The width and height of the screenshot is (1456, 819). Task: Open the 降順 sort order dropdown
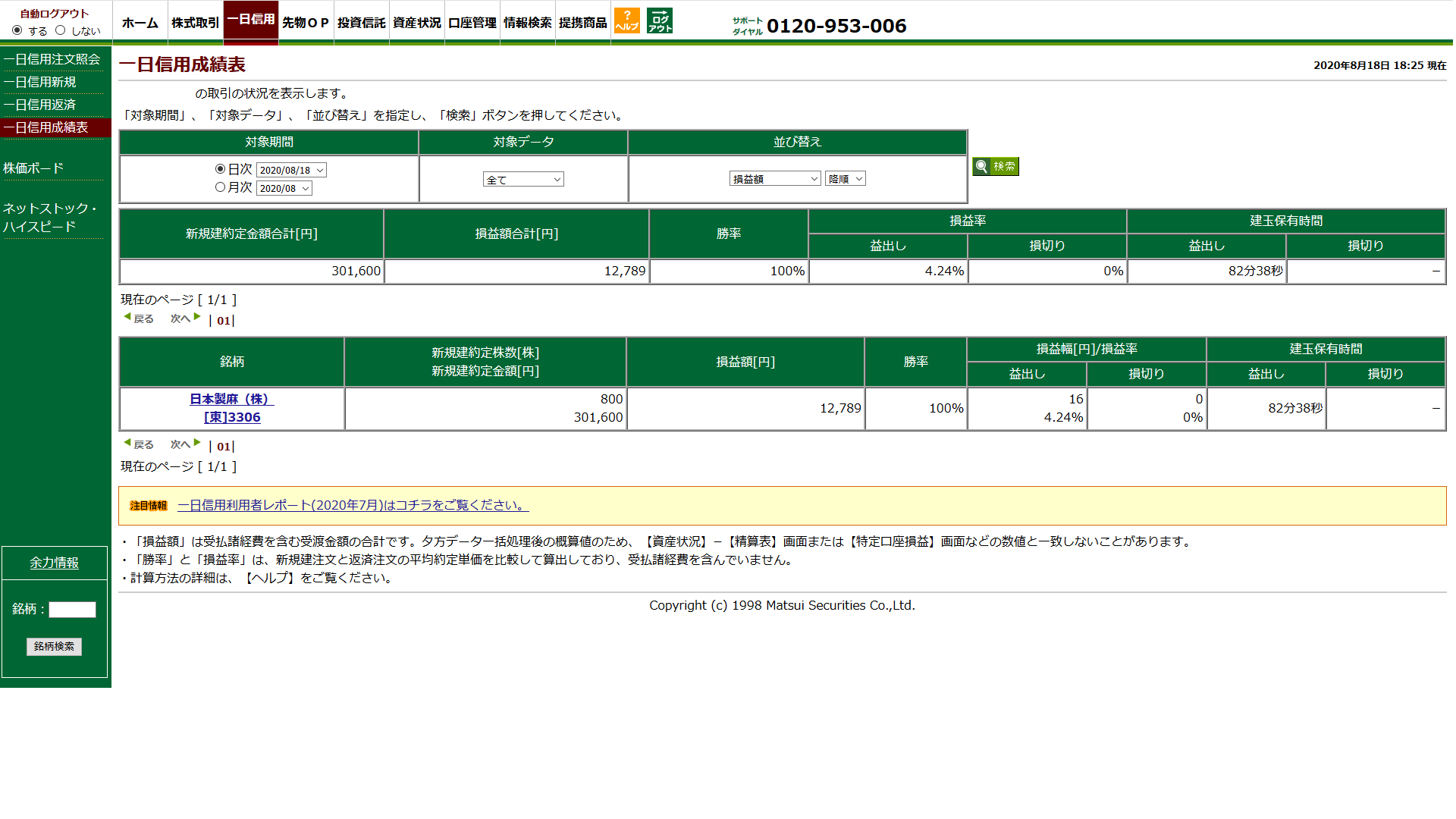[x=845, y=179]
